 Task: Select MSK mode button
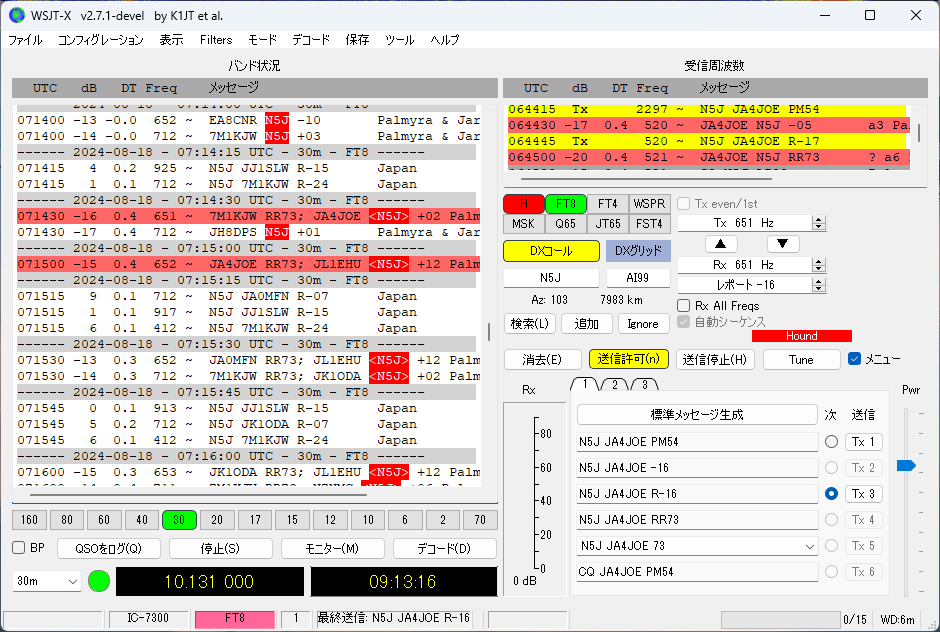click(524, 224)
